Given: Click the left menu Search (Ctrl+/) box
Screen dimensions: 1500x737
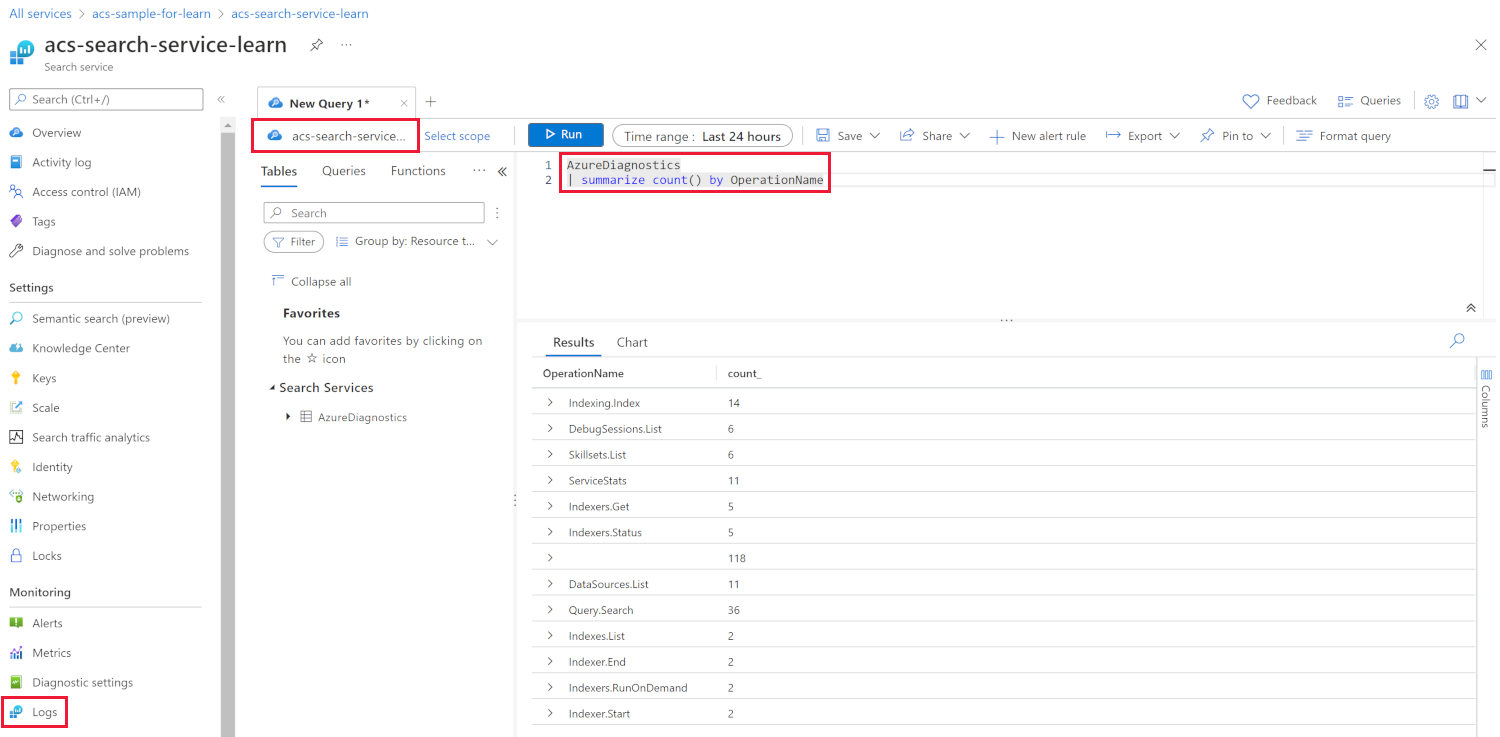Looking at the screenshot, I should tap(106, 99).
